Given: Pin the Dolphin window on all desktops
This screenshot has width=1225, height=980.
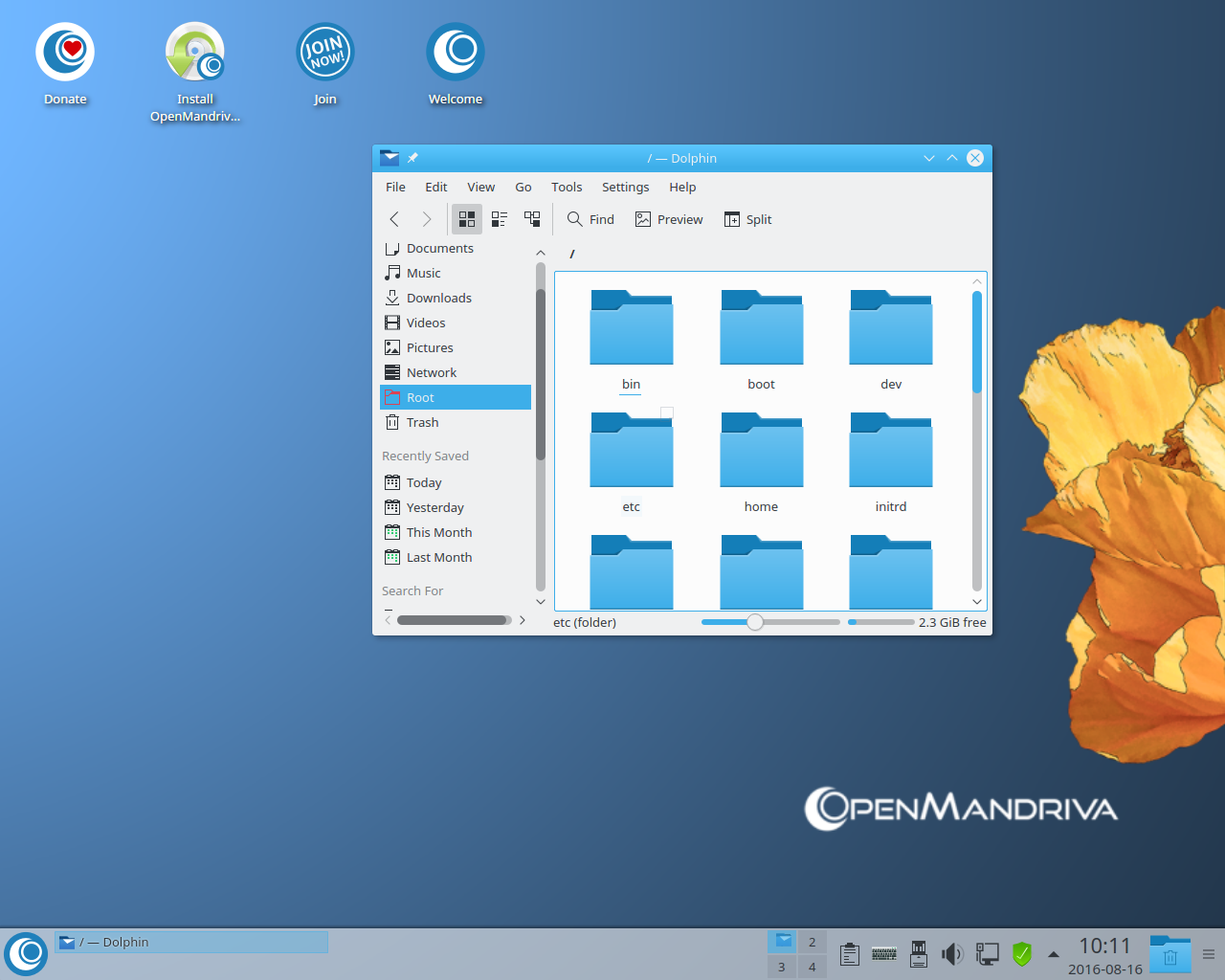Looking at the screenshot, I should click(413, 158).
